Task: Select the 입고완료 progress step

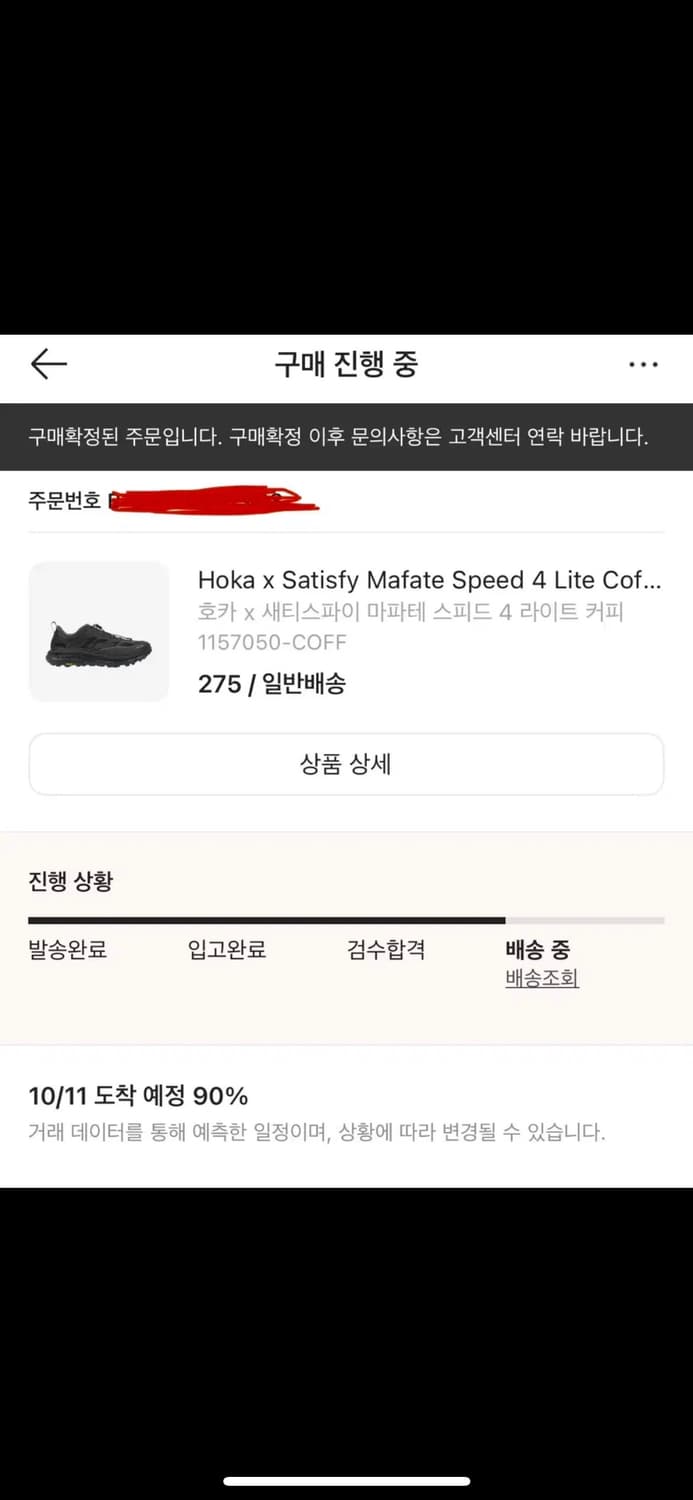Action: pyautogui.click(x=227, y=950)
